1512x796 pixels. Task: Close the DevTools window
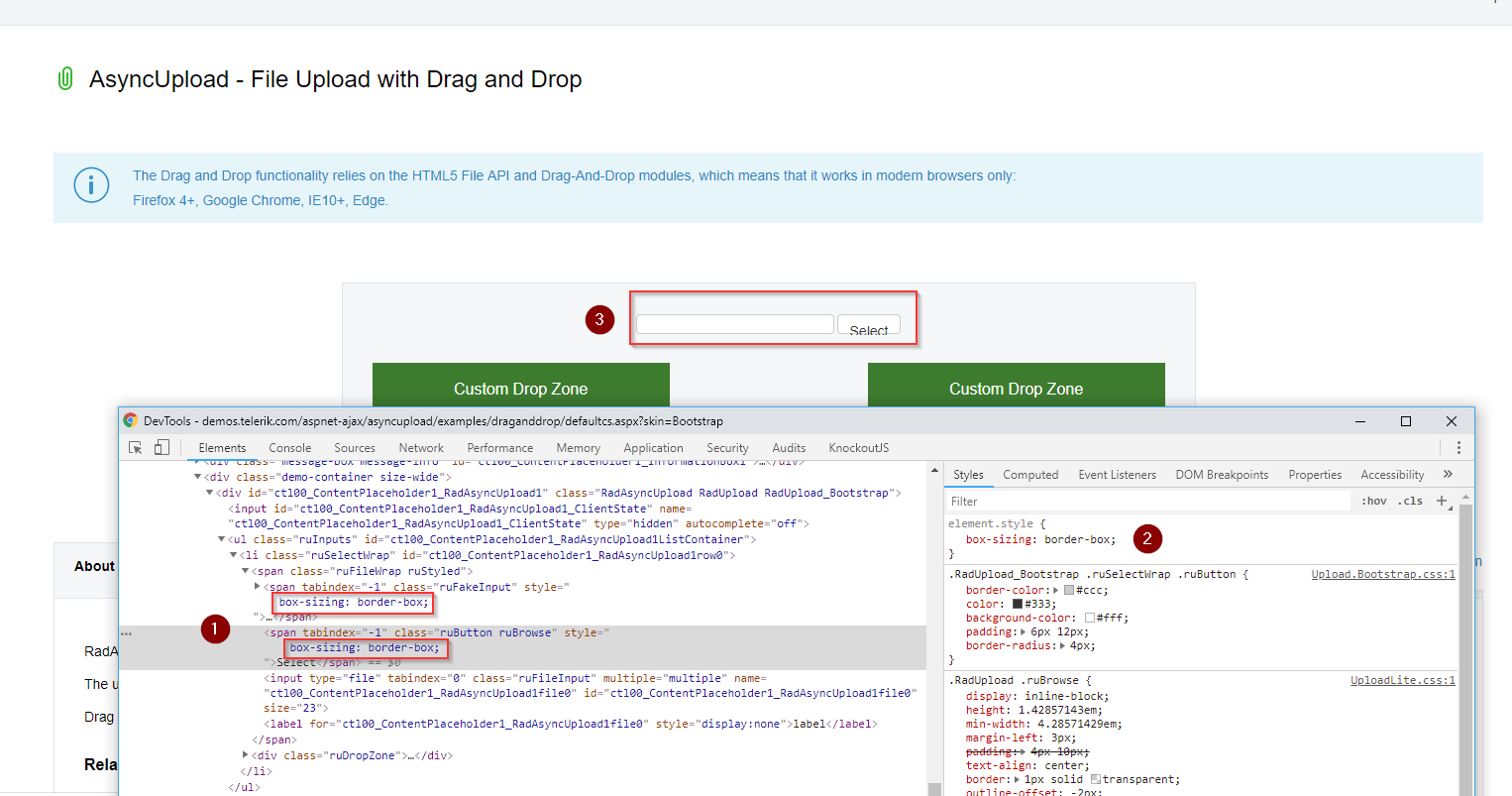(x=1452, y=421)
